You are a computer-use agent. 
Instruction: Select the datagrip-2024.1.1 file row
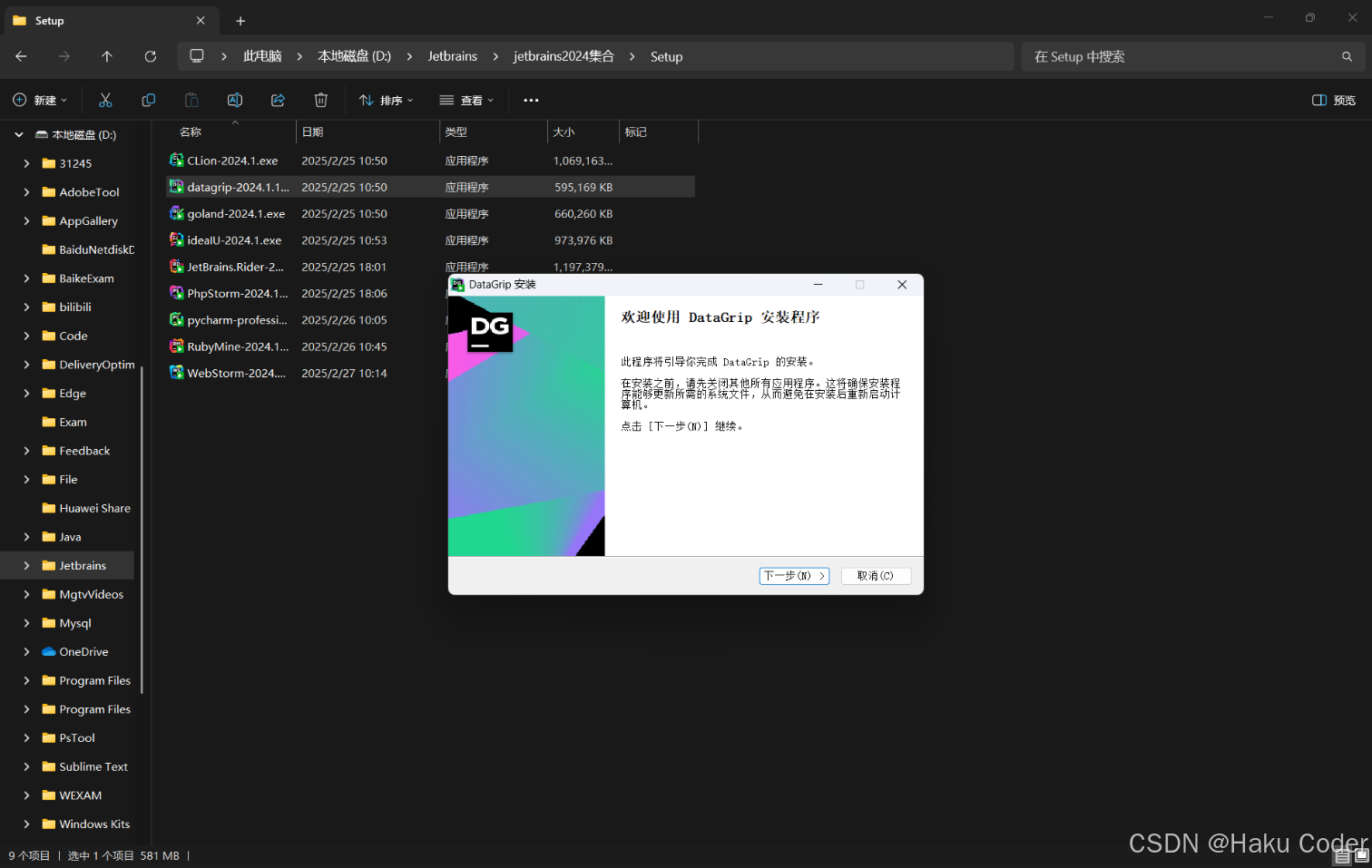click(x=431, y=187)
